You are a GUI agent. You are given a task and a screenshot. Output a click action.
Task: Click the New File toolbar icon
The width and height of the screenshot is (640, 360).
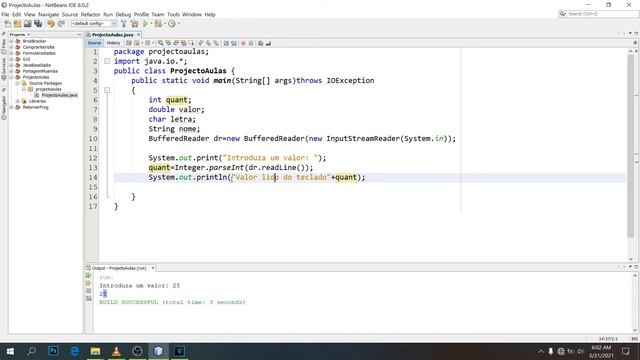coord(7,24)
